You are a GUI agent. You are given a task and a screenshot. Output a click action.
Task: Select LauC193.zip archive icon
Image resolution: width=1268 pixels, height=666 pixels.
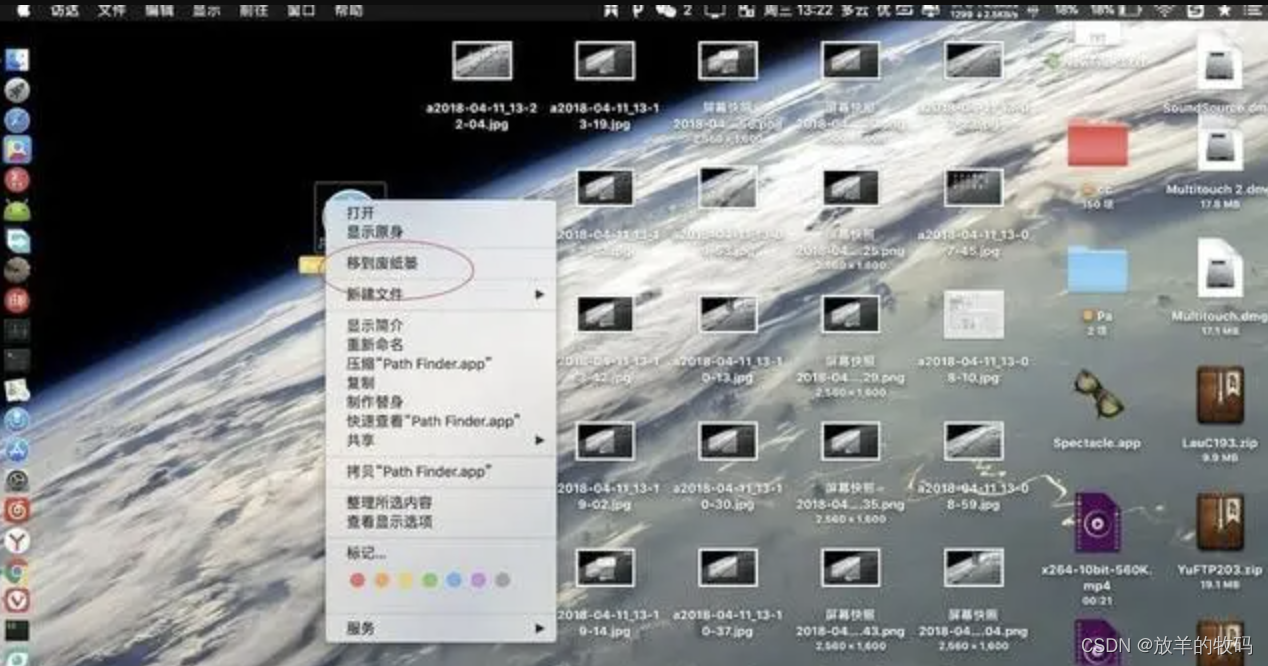pyautogui.click(x=1220, y=395)
